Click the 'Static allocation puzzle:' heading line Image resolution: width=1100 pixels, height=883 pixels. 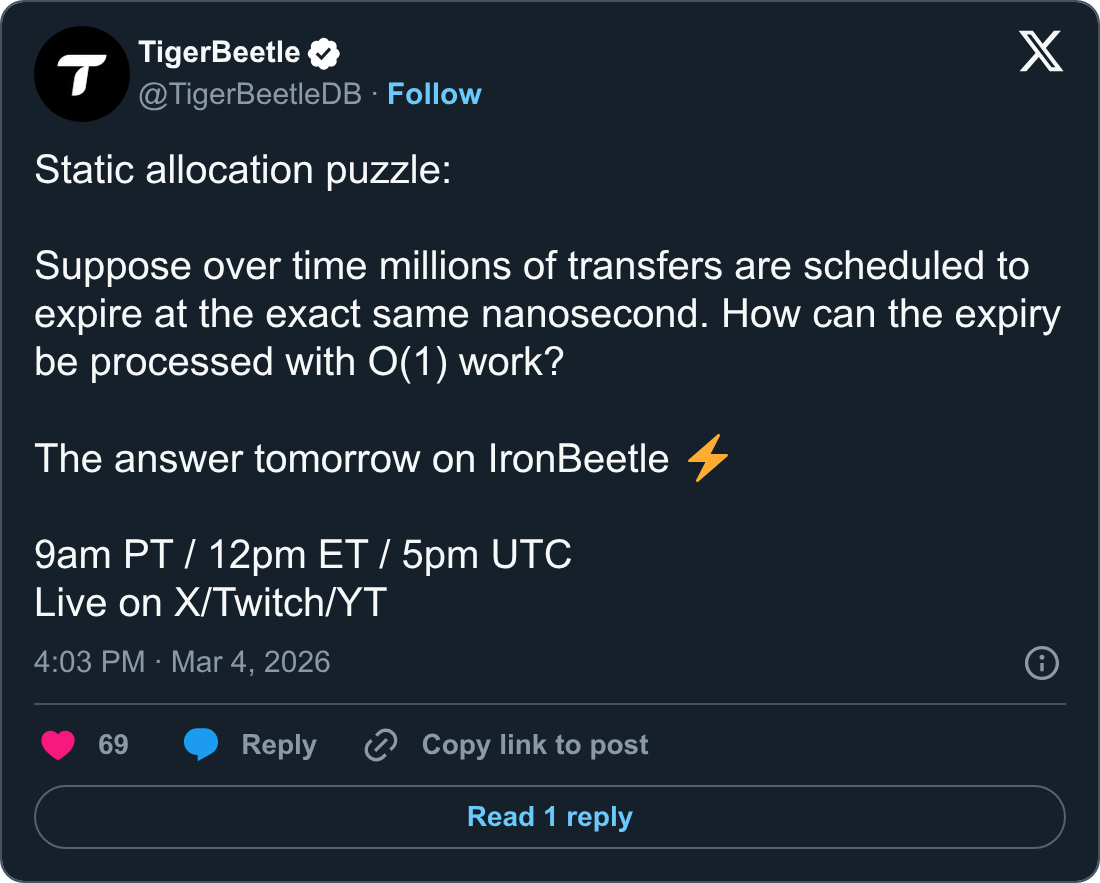pos(243,170)
